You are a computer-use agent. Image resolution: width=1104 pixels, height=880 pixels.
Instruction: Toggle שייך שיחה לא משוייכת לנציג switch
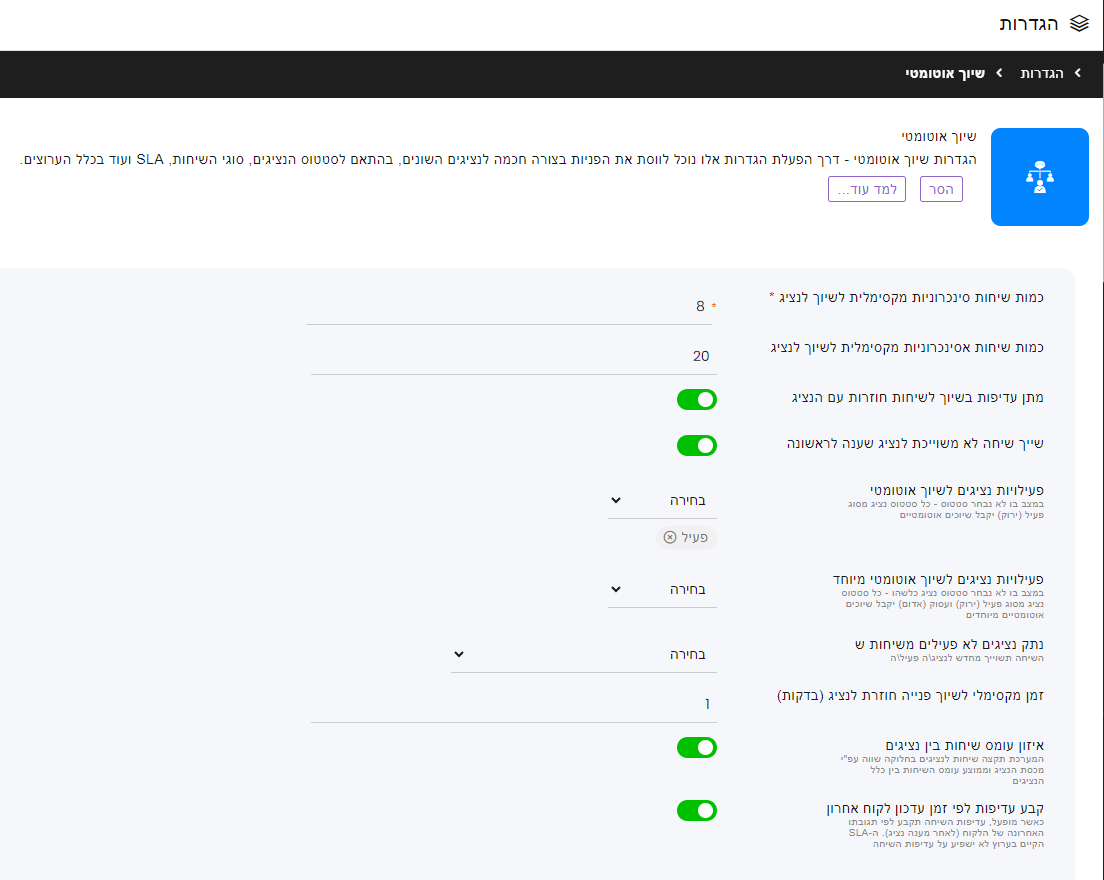[696, 446]
